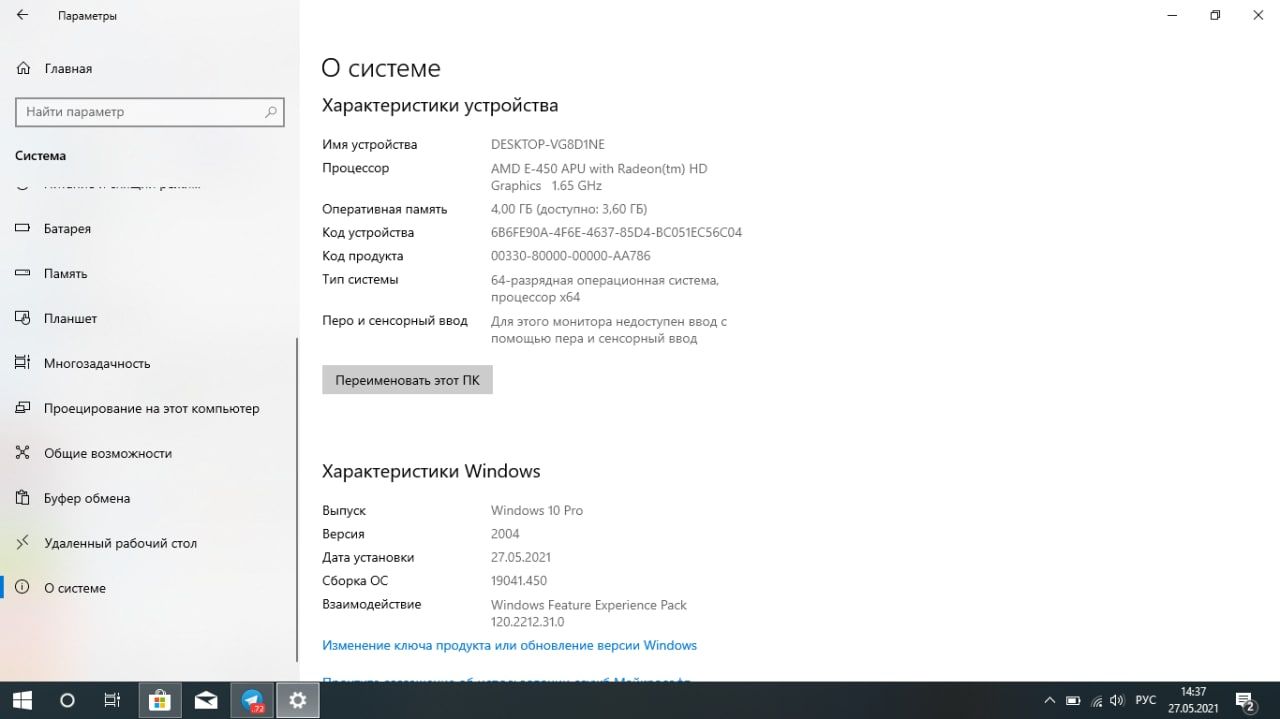The image size is (1280, 719).
Task: Select Проецирование на этот компьютер
Action: coord(151,408)
